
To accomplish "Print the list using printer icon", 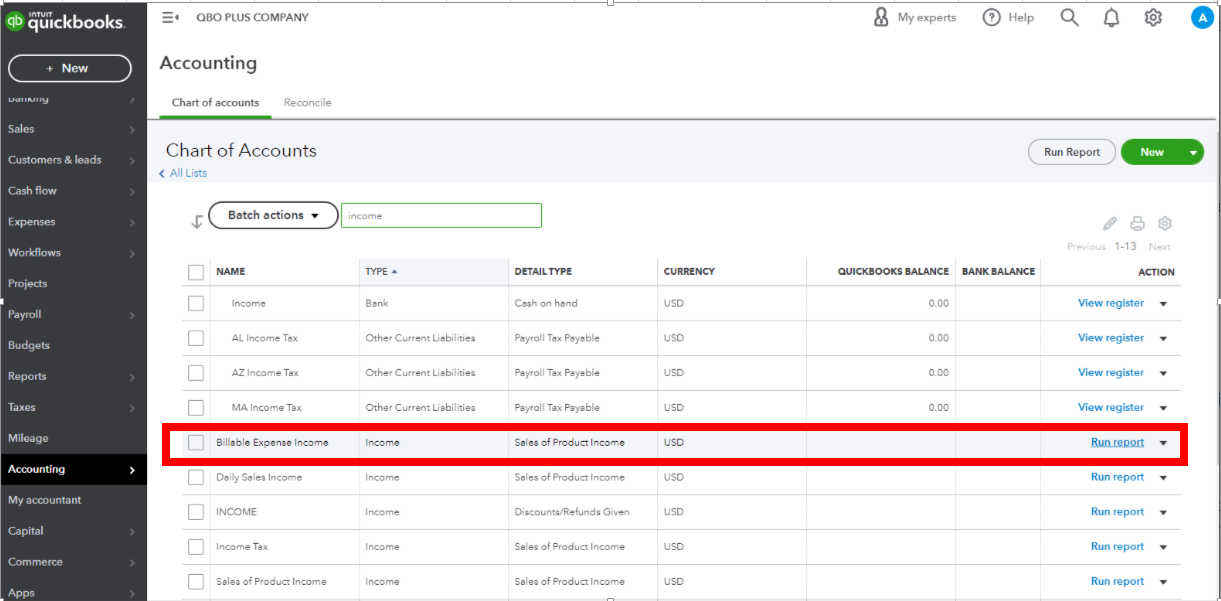I will click(x=1137, y=224).
